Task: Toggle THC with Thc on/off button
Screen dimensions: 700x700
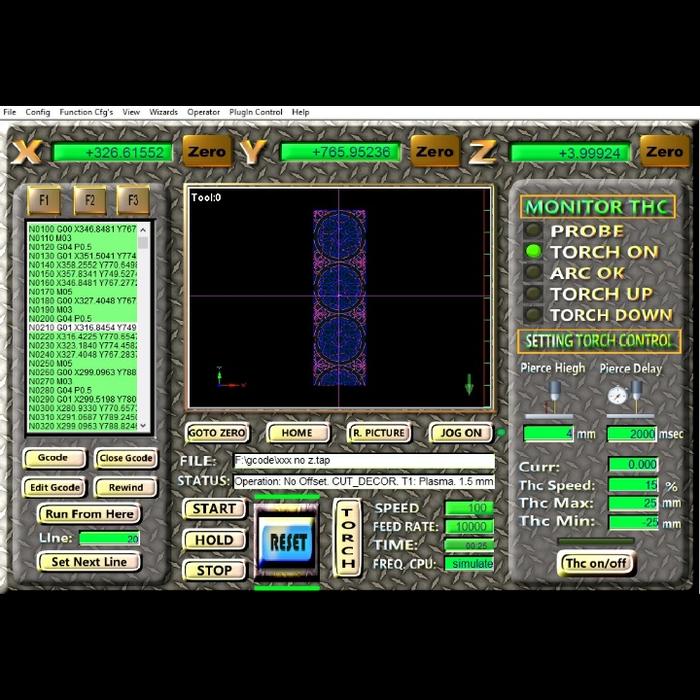Action: pos(595,563)
